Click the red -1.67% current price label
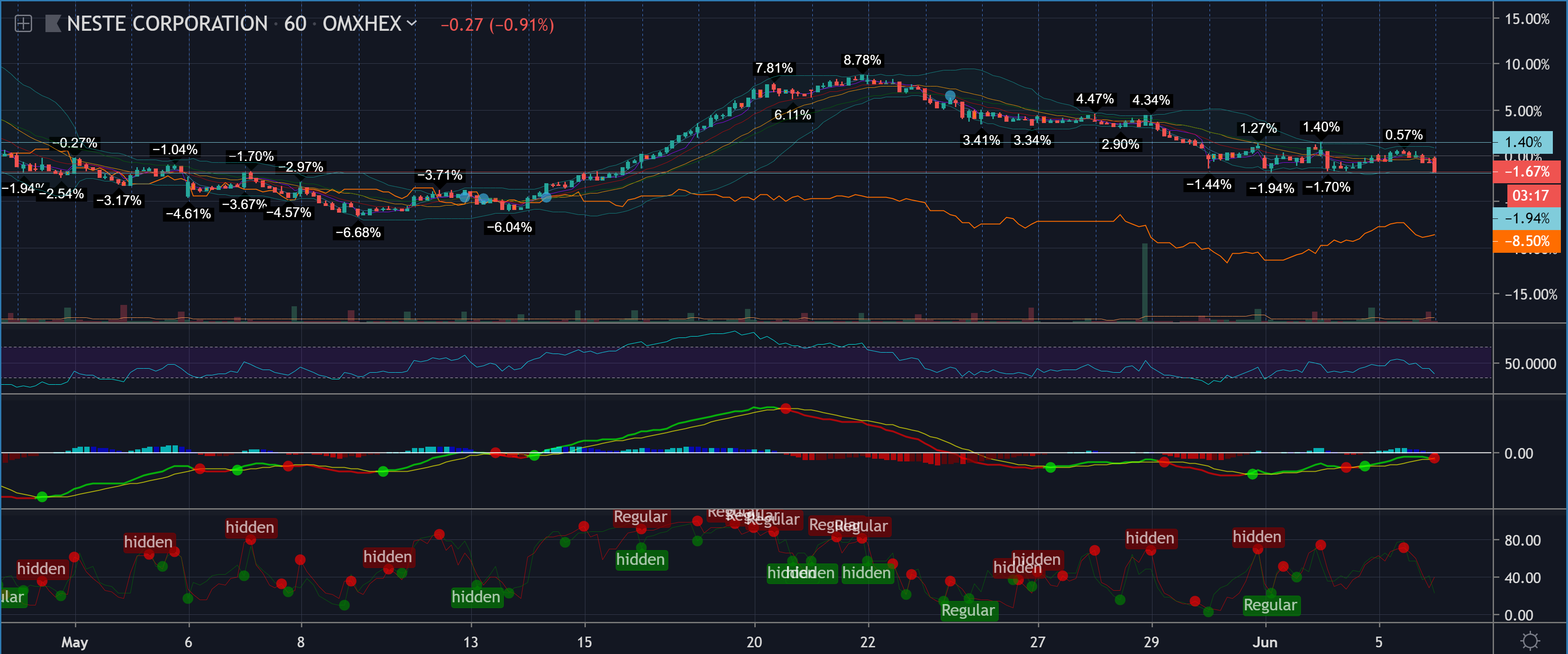The width and height of the screenshot is (1568, 654). click(x=1526, y=173)
